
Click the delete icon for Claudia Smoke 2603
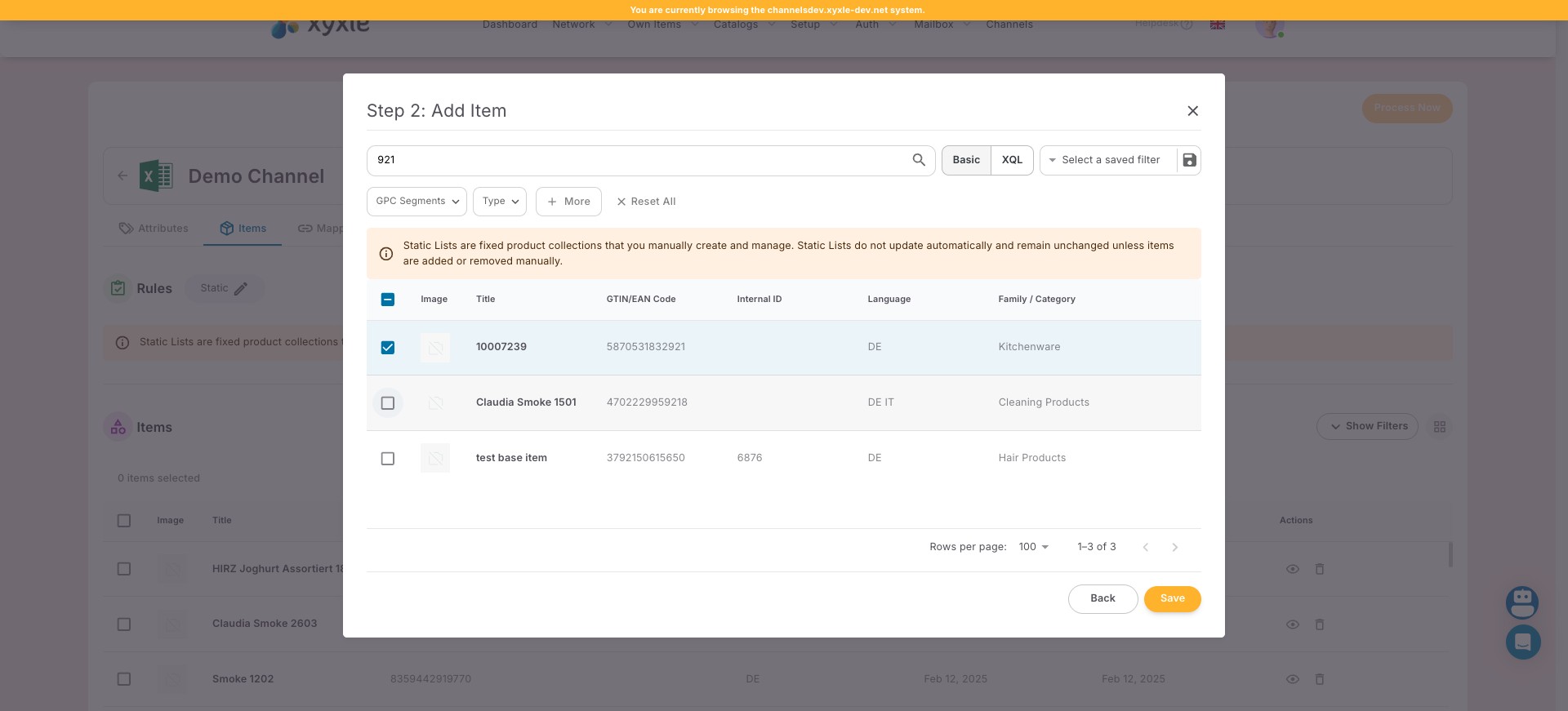pyautogui.click(x=1319, y=624)
